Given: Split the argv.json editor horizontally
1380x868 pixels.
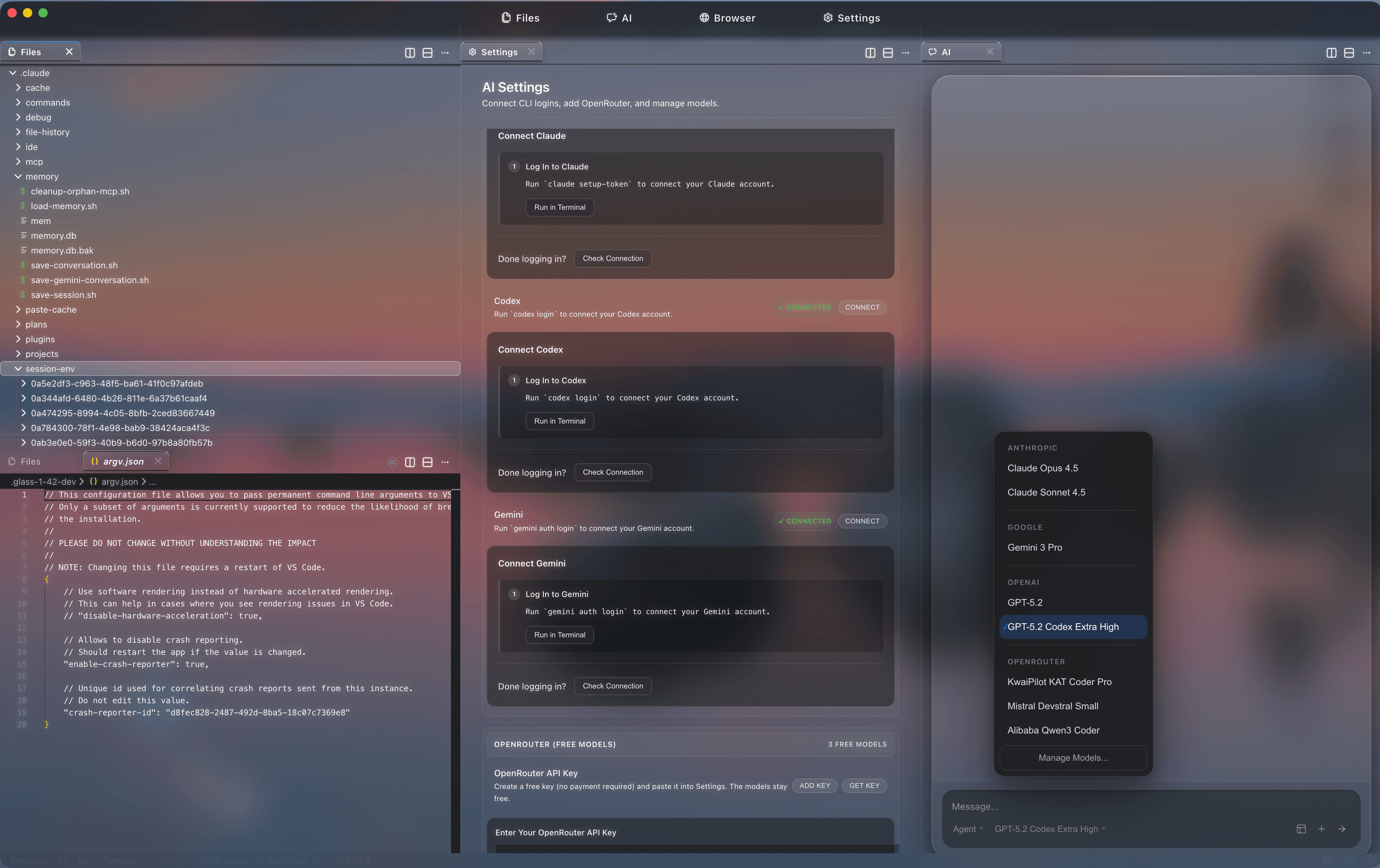Looking at the screenshot, I should tap(428, 462).
